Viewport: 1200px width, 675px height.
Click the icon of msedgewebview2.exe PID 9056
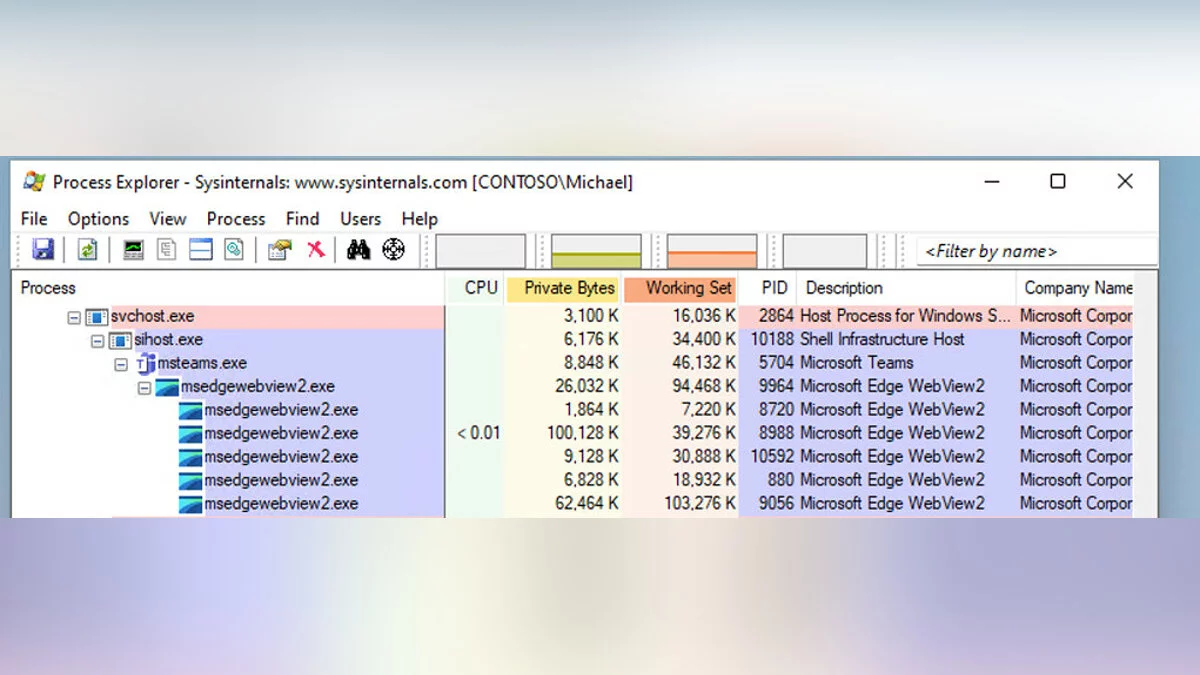point(191,504)
